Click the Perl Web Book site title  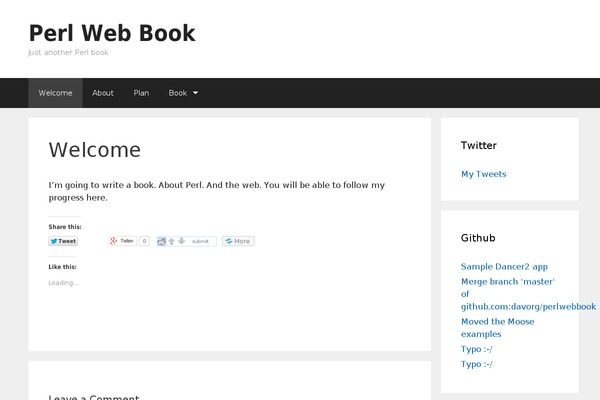point(112,33)
